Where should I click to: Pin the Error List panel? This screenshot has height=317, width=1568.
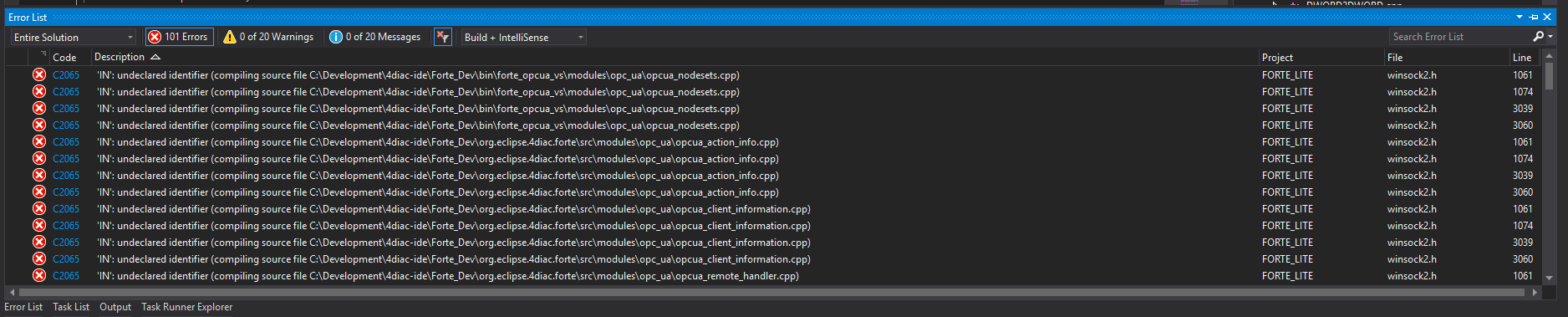point(1534,17)
